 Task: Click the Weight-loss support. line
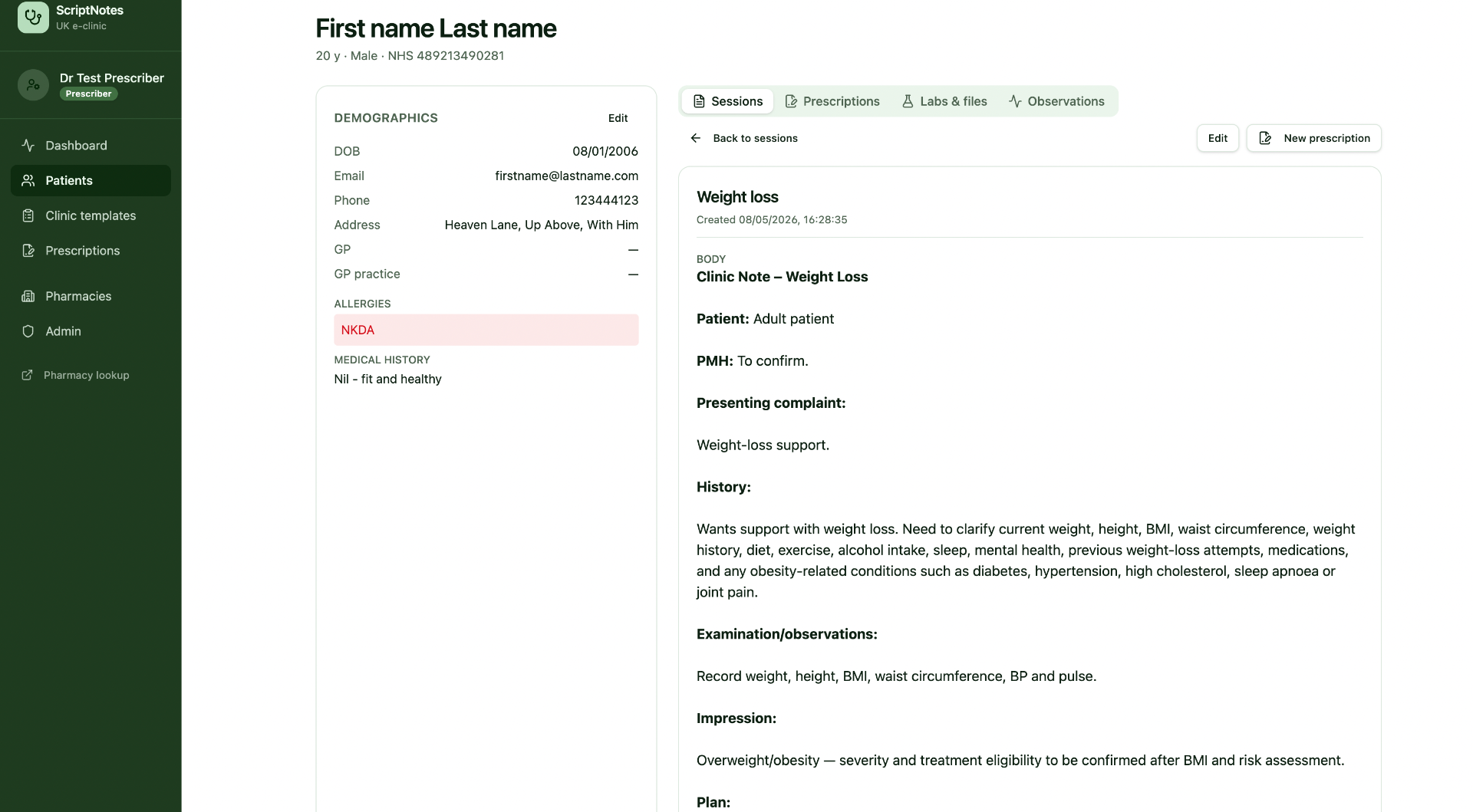763,445
